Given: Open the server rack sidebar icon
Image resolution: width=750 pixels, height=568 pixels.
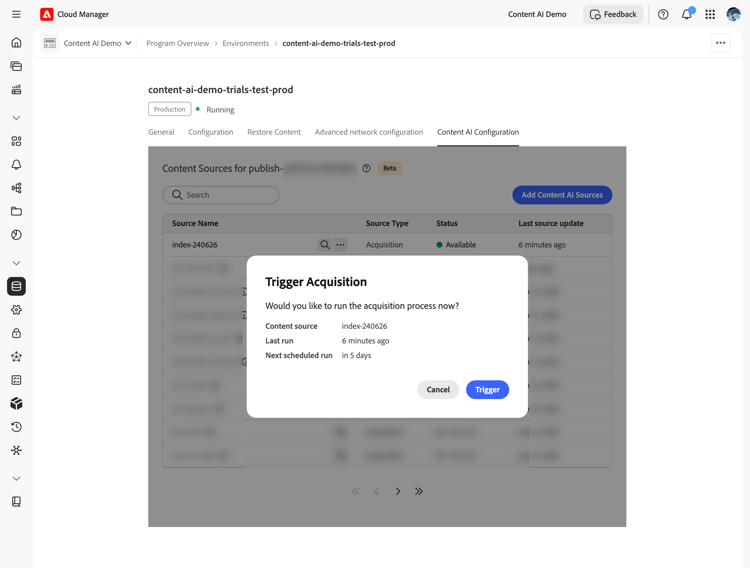Looking at the screenshot, I should coord(16,89).
